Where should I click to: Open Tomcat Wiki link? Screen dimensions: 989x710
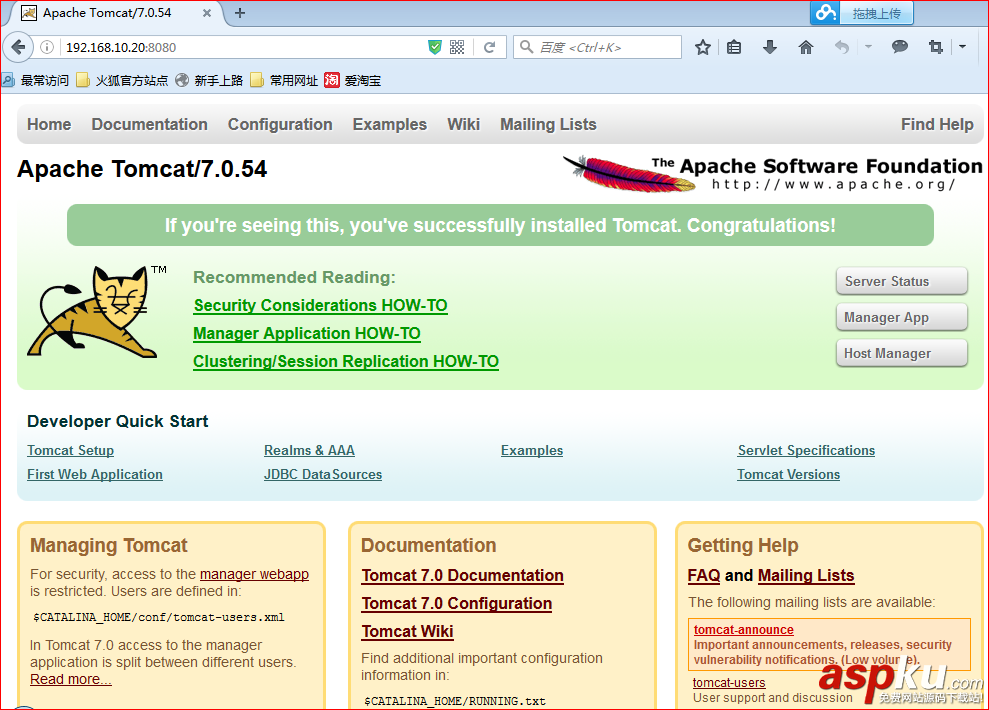[407, 631]
